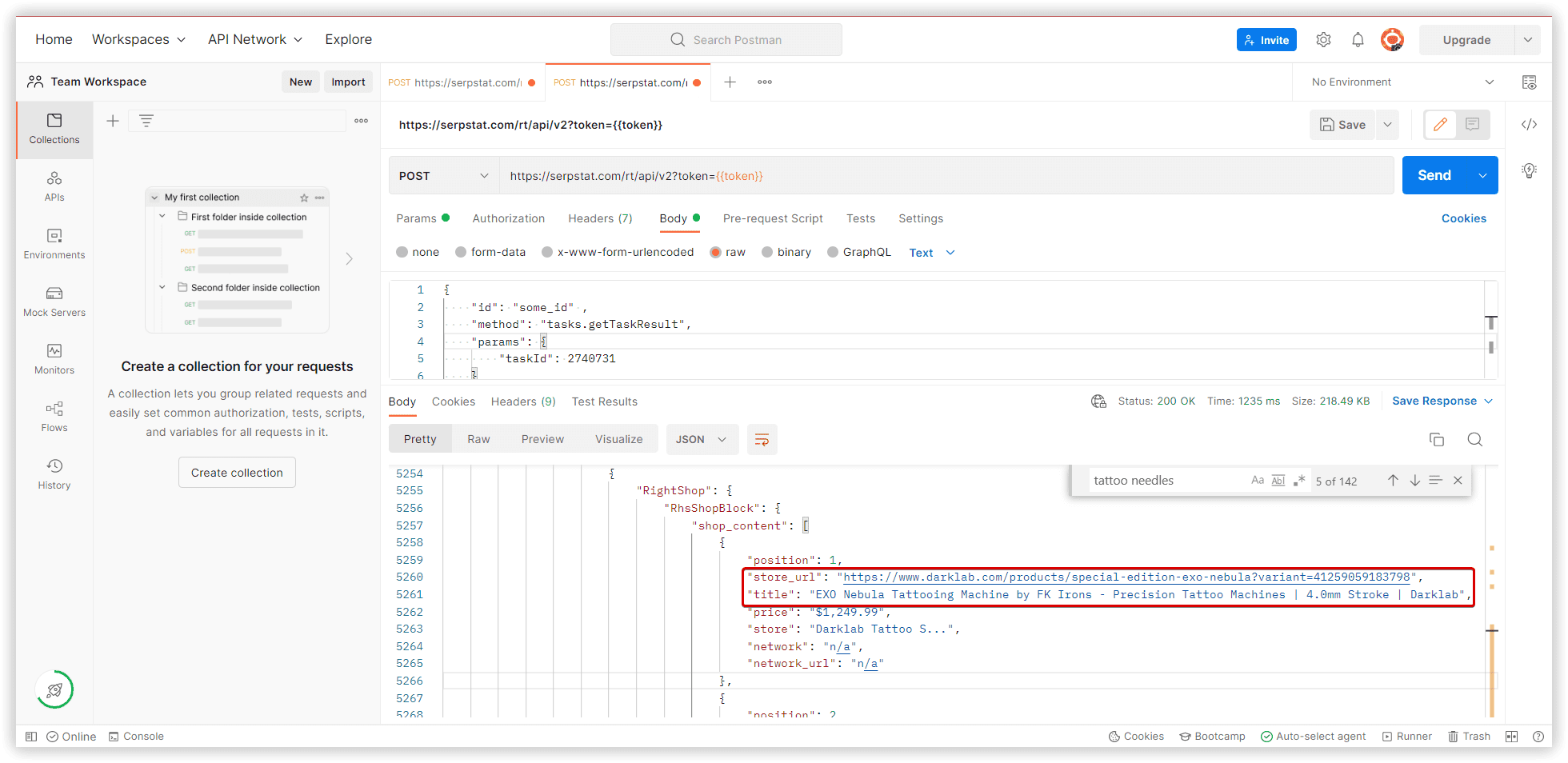This screenshot has width=1568, height=763.
Task: Open the Mock Servers panel
Action: tap(54, 302)
